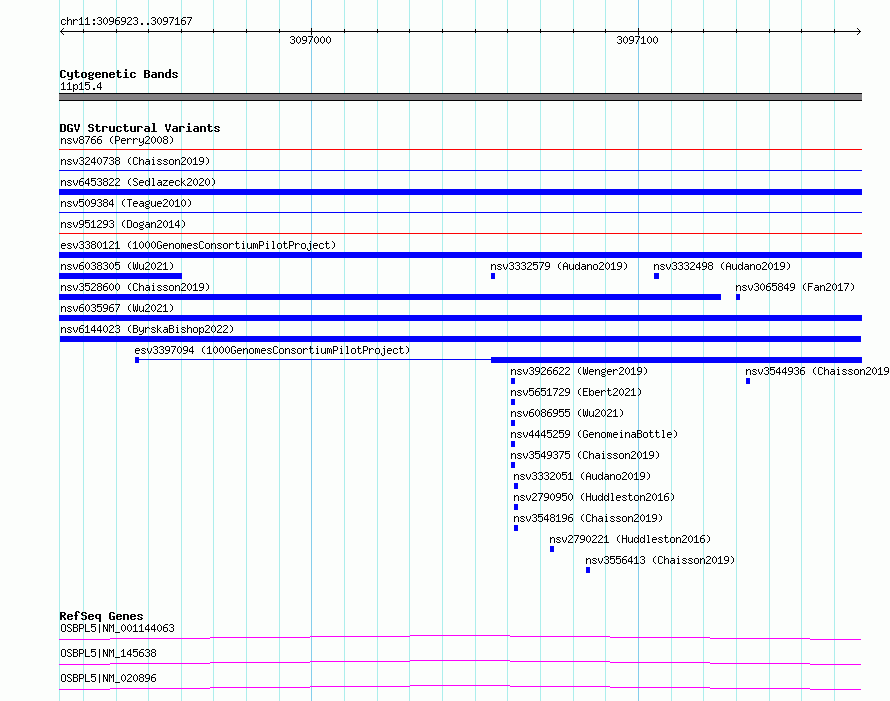Click the short blue bar under nsv6038305
890x701 pixels.
[x=120, y=276]
